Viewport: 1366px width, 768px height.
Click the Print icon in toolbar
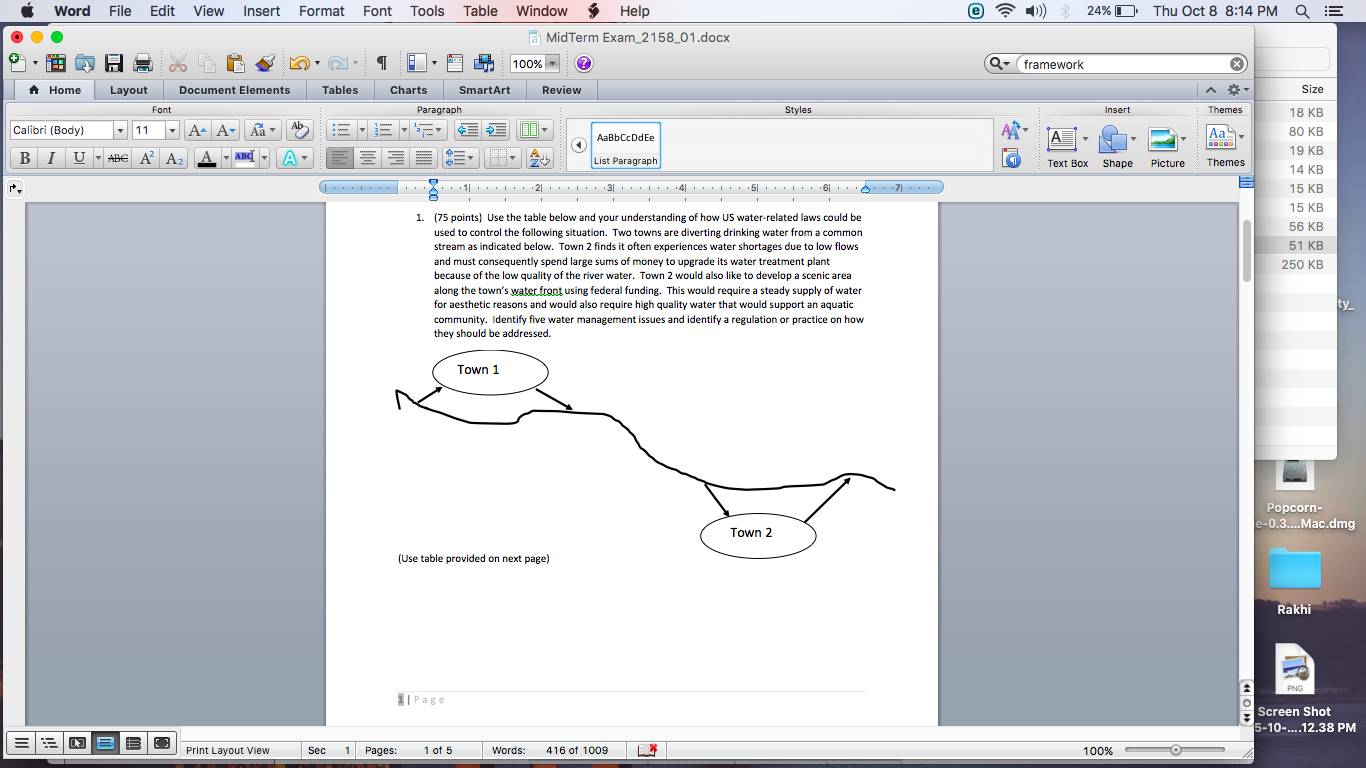142,63
